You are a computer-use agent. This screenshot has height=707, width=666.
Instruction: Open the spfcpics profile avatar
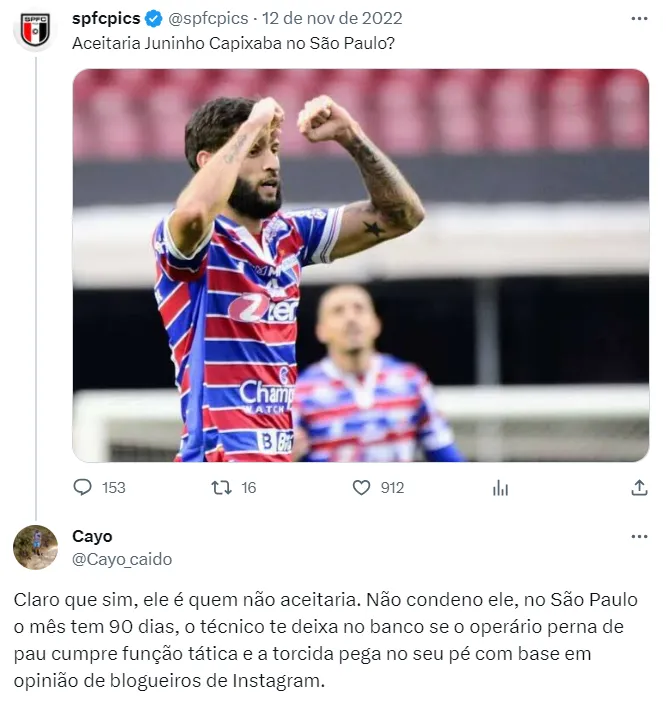tap(36, 30)
